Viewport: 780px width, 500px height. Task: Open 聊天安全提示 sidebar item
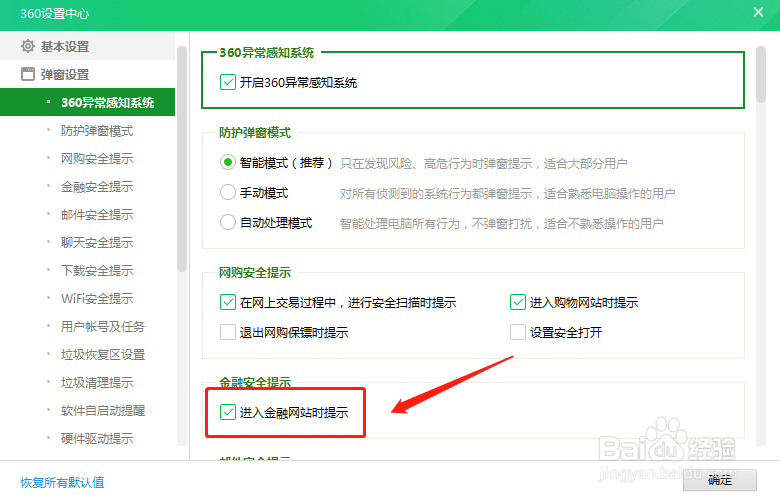pos(97,242)
